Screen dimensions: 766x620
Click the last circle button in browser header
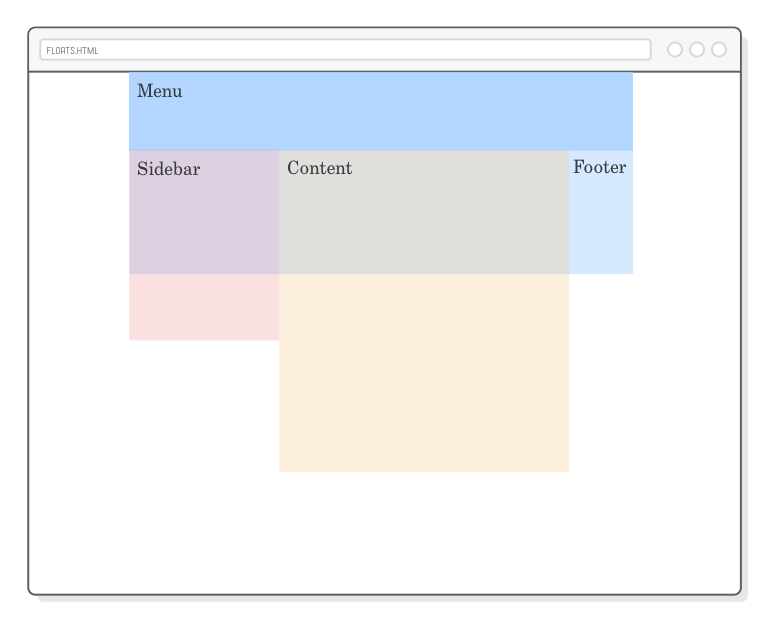[719, 50]
